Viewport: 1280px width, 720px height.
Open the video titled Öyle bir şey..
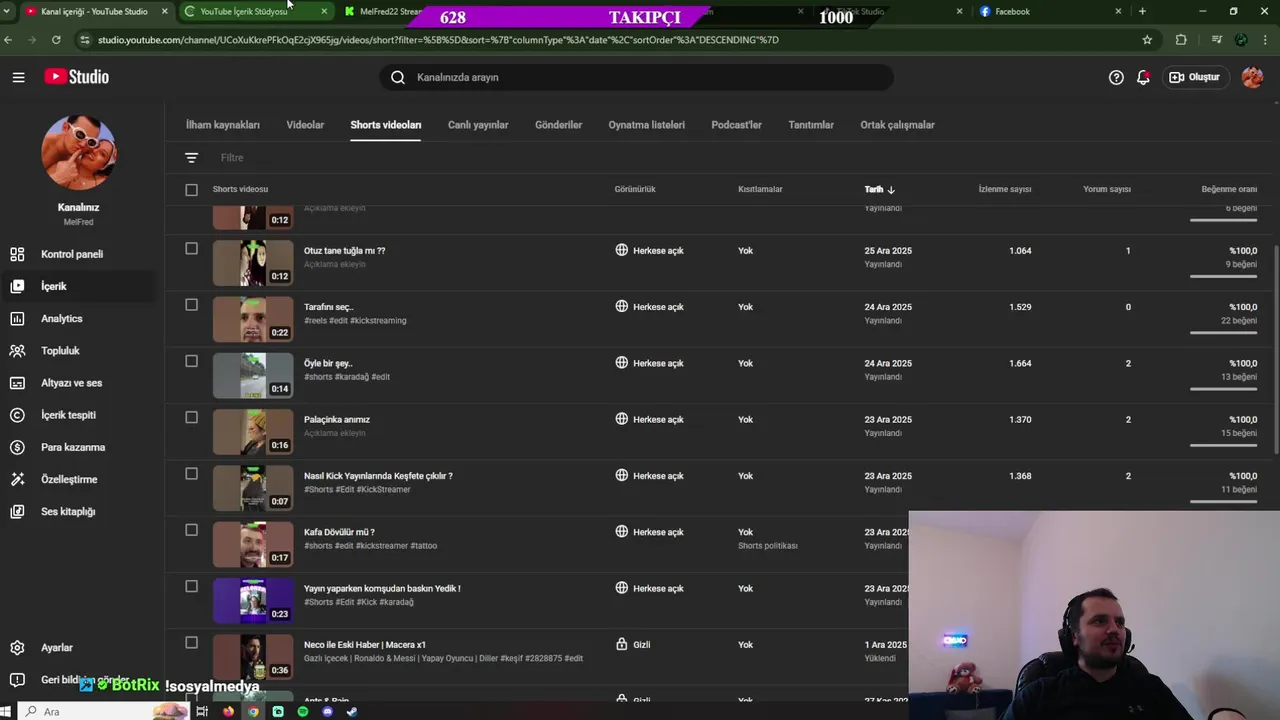pyautogui.click(x=328, y=363)
